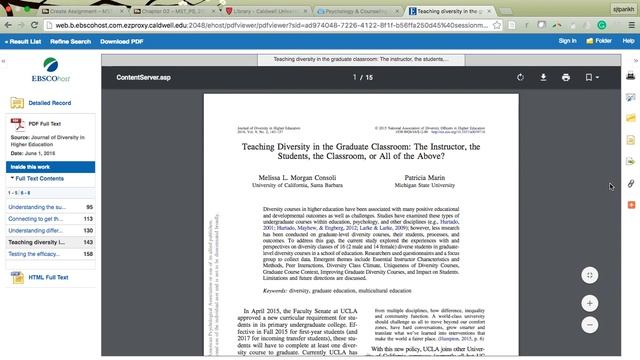This screenshot has width=640, height=360.
Task: Collapse the right tools panel
Action: click(x=636, y=60)
